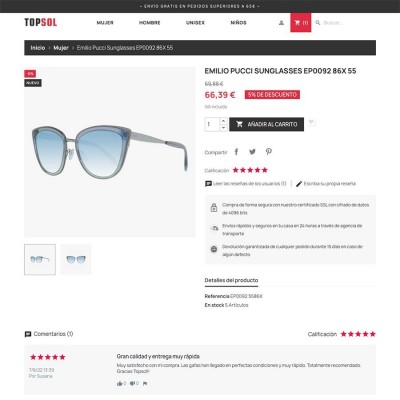Share on Twitter icon
Image resolution: width=400 pixels, height=400 pixels.
pyautogui.click(x=252, y=152)
